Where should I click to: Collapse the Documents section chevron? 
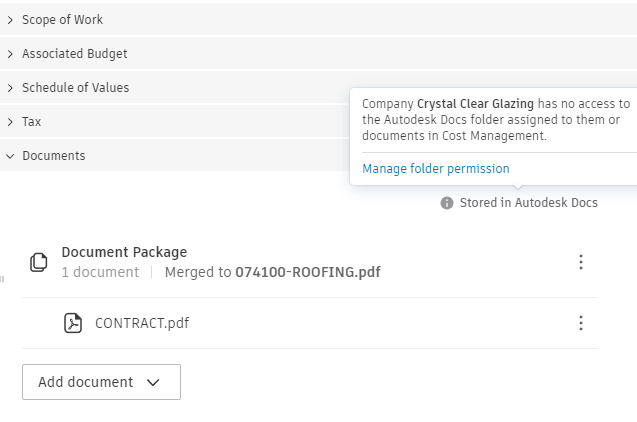tap(10, 156)
